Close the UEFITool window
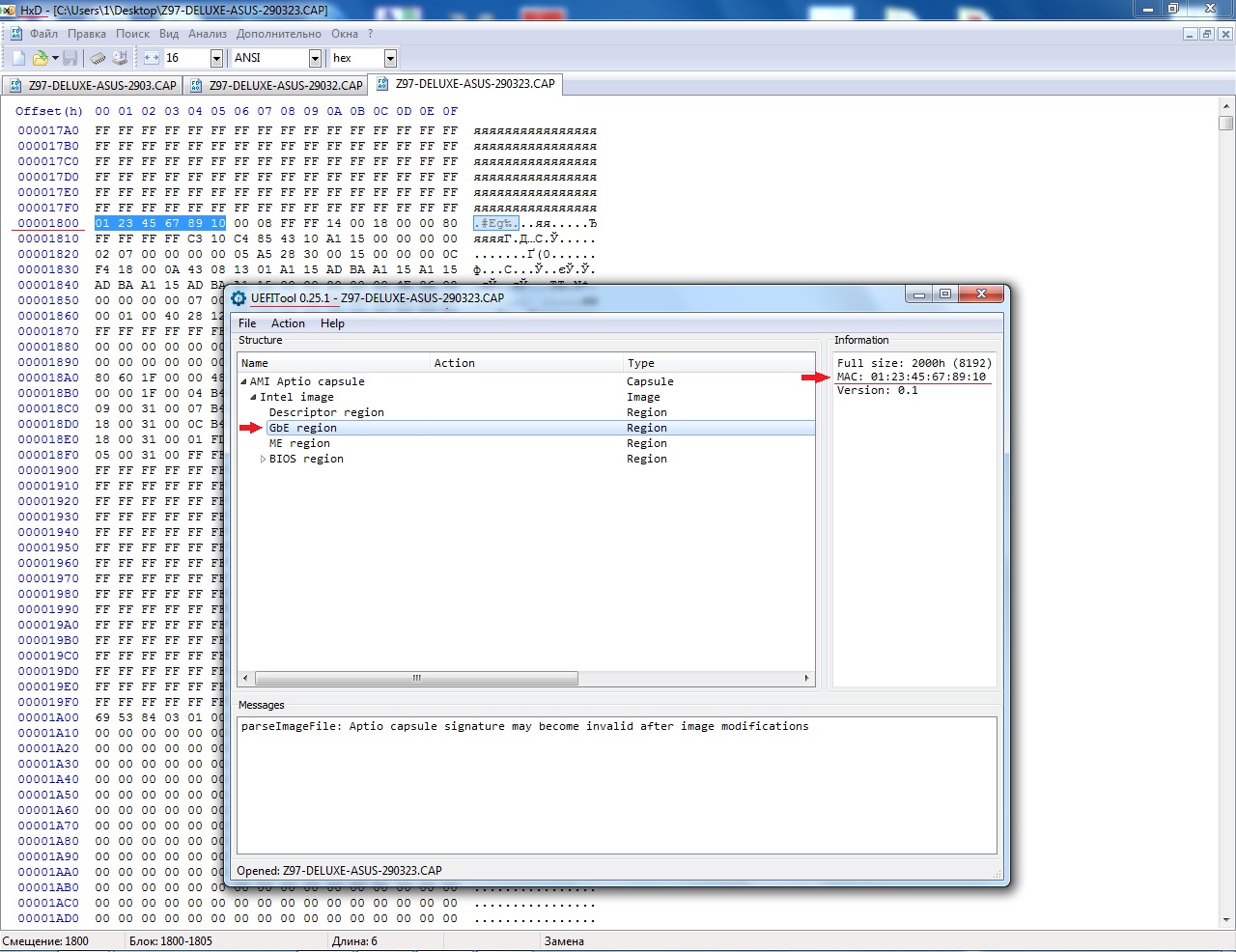Image resolution: width=1236 pixels, height=952 pixels. click(981, 294)
